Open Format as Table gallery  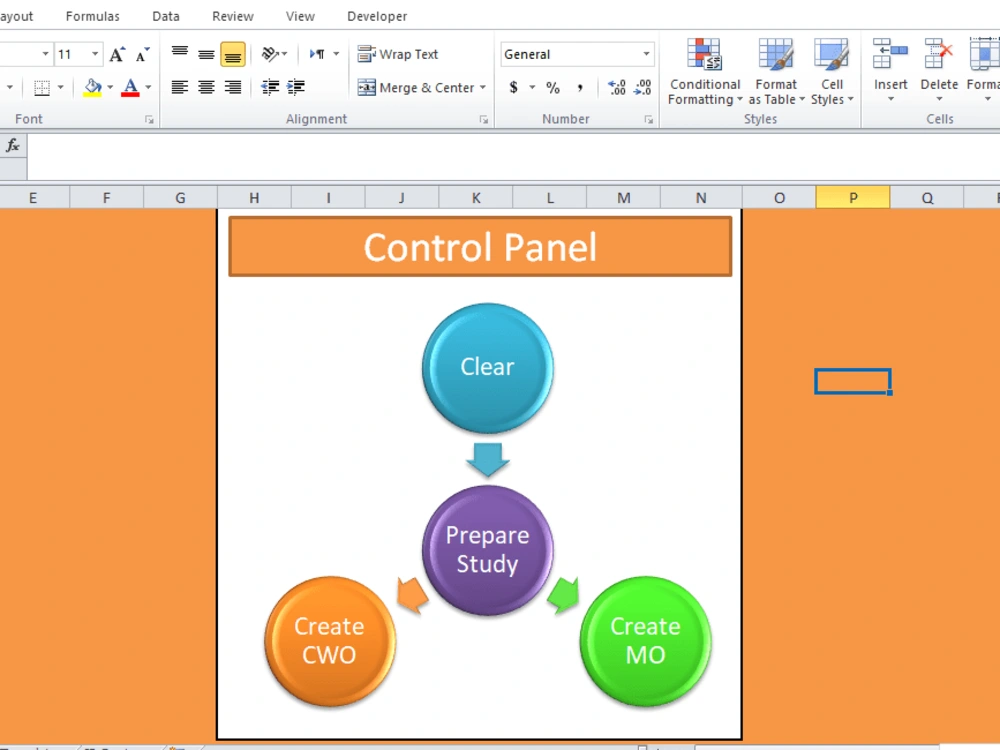tap(776, 71)
